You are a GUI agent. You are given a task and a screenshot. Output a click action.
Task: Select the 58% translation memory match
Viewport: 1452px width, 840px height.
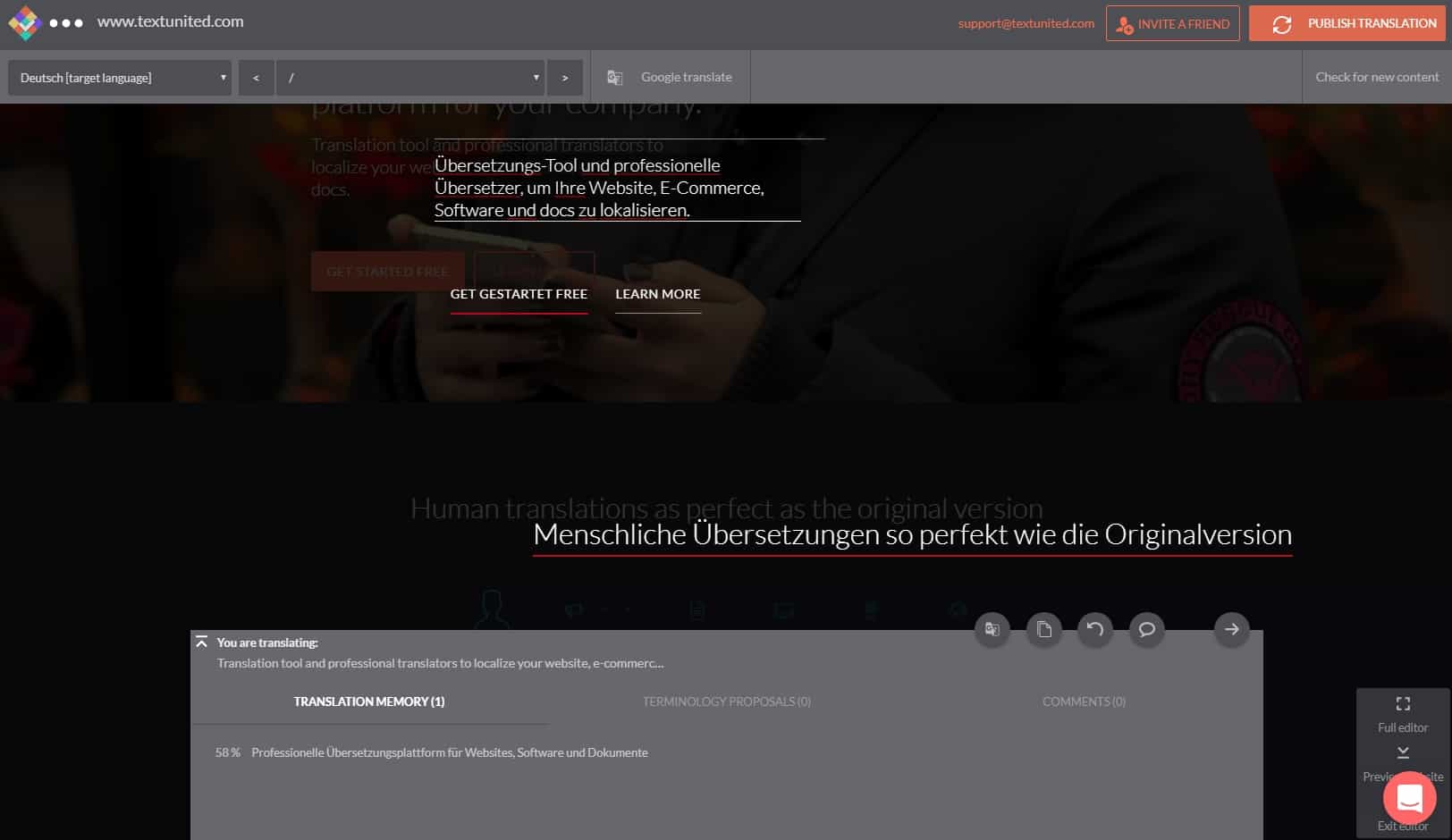[x=432, y=752]
